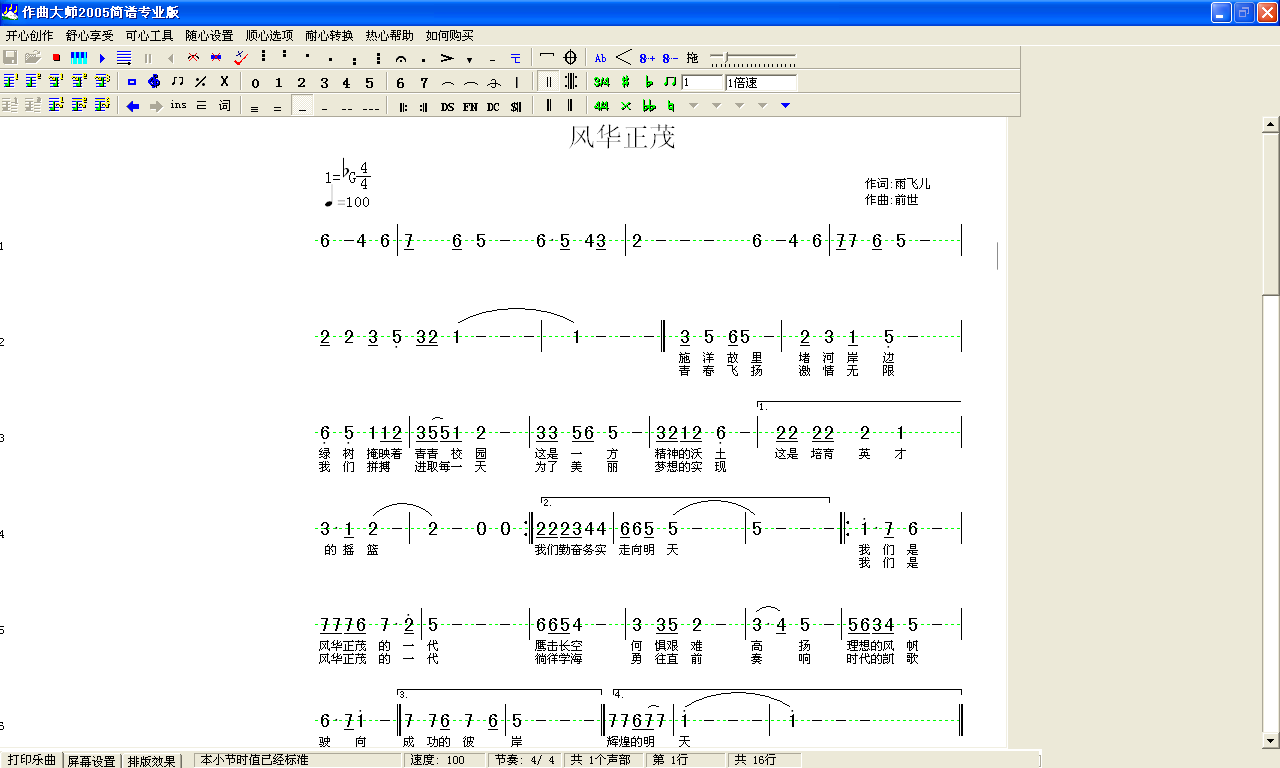
Task: Click the red Stop/Record square icon
Action: pos(56,58)
